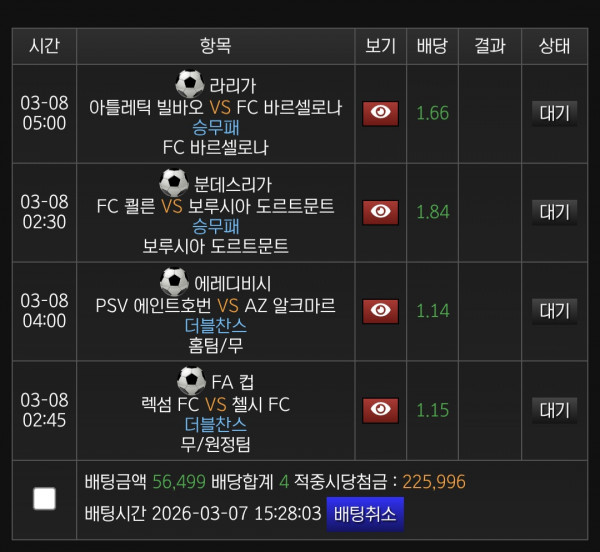Click the 배당 column header
This screenshot has height=552, width=600.
432,46
